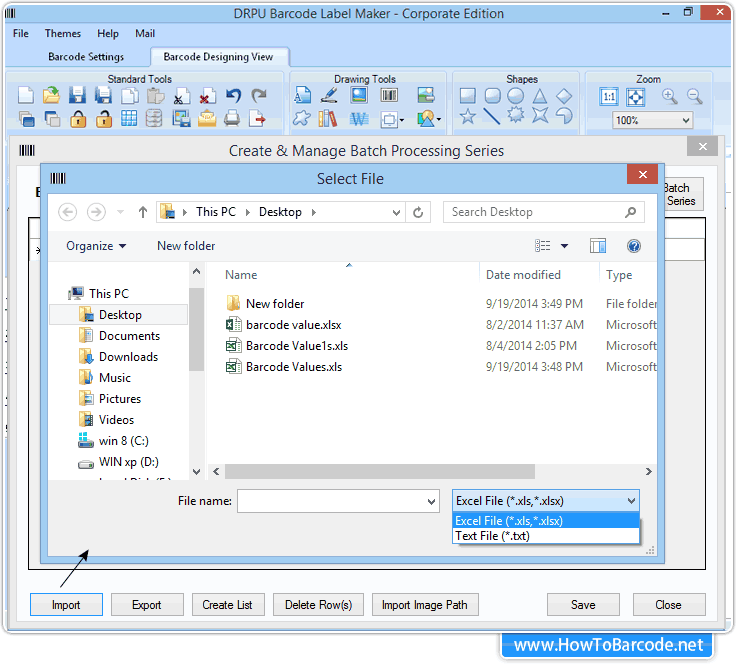Open the view options dropdown arrow
The width and height of the screenshot is (736, 665).
tap(564, 246)
